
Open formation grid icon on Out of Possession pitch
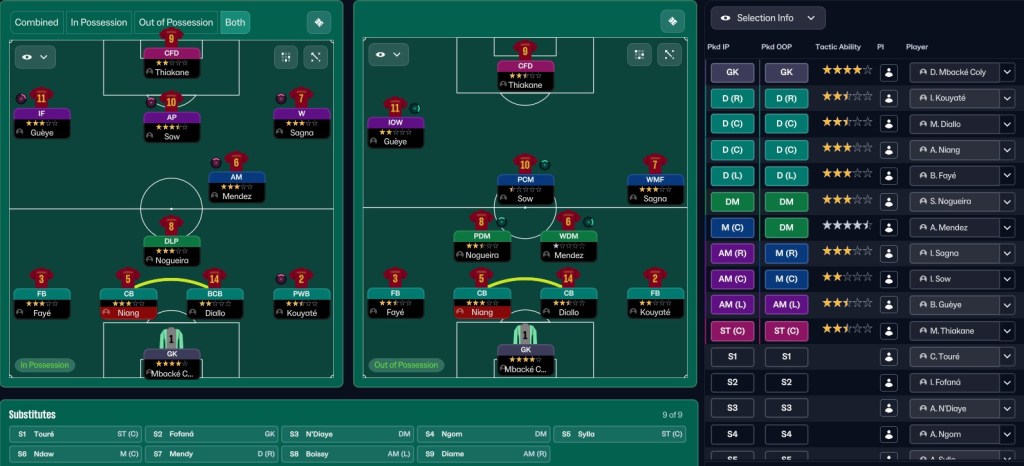(639, 55)
